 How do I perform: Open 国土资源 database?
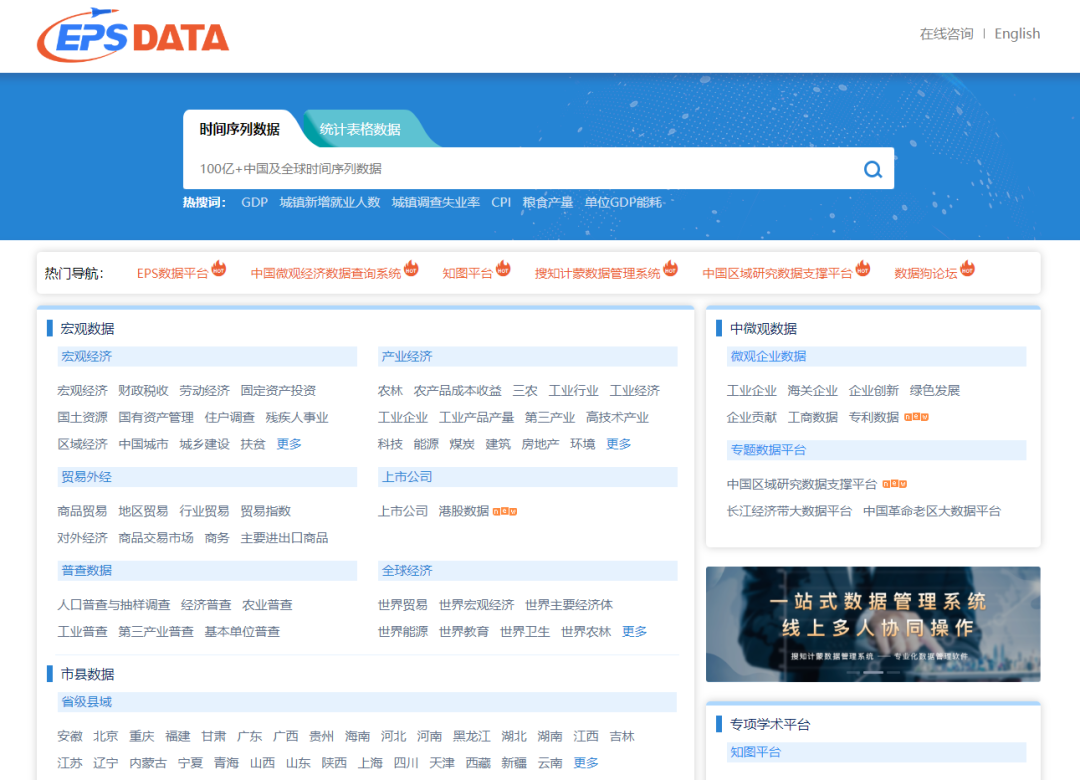point(82,418)
